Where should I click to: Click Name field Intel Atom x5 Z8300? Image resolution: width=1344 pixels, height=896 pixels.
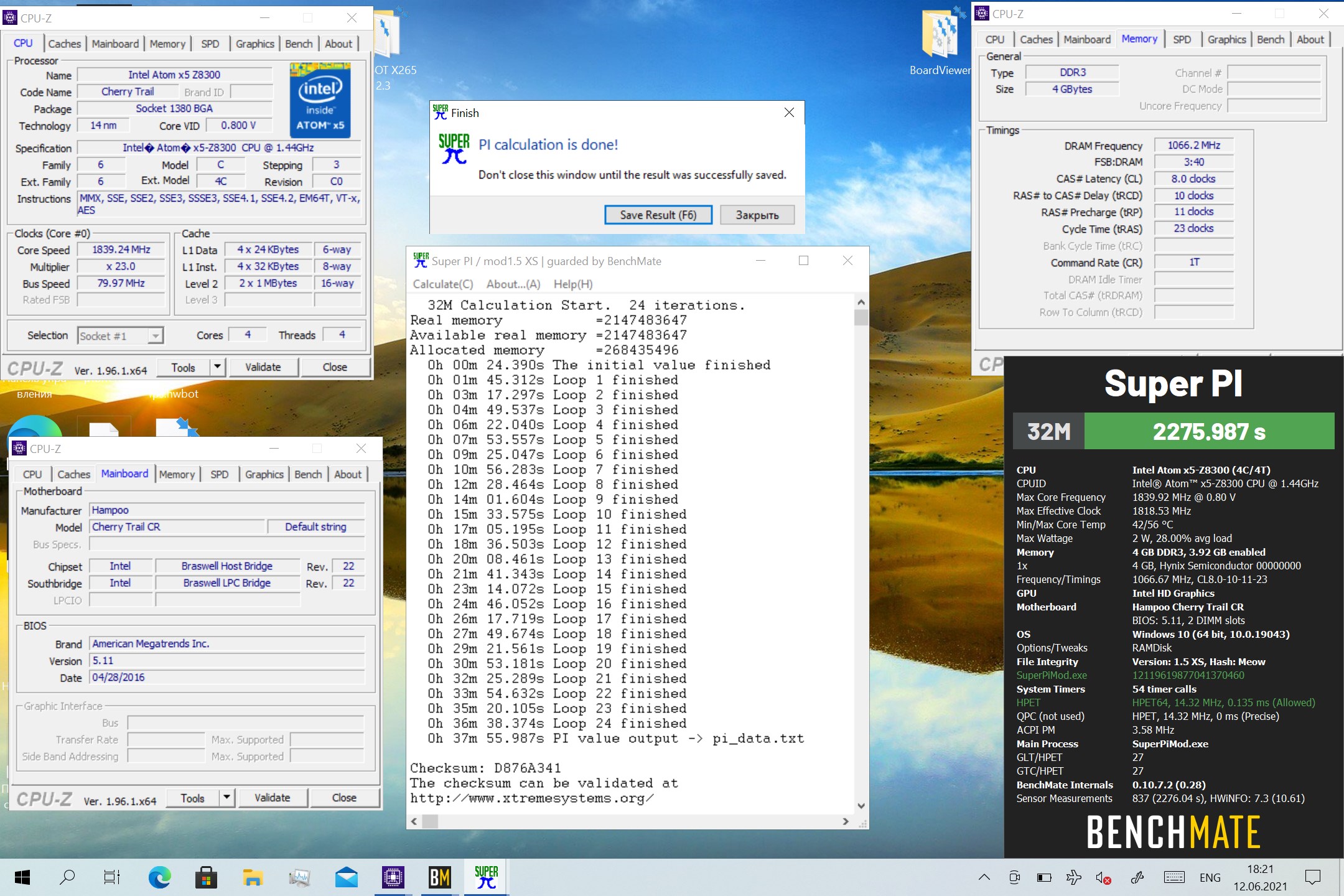click(x=174, y=75)
